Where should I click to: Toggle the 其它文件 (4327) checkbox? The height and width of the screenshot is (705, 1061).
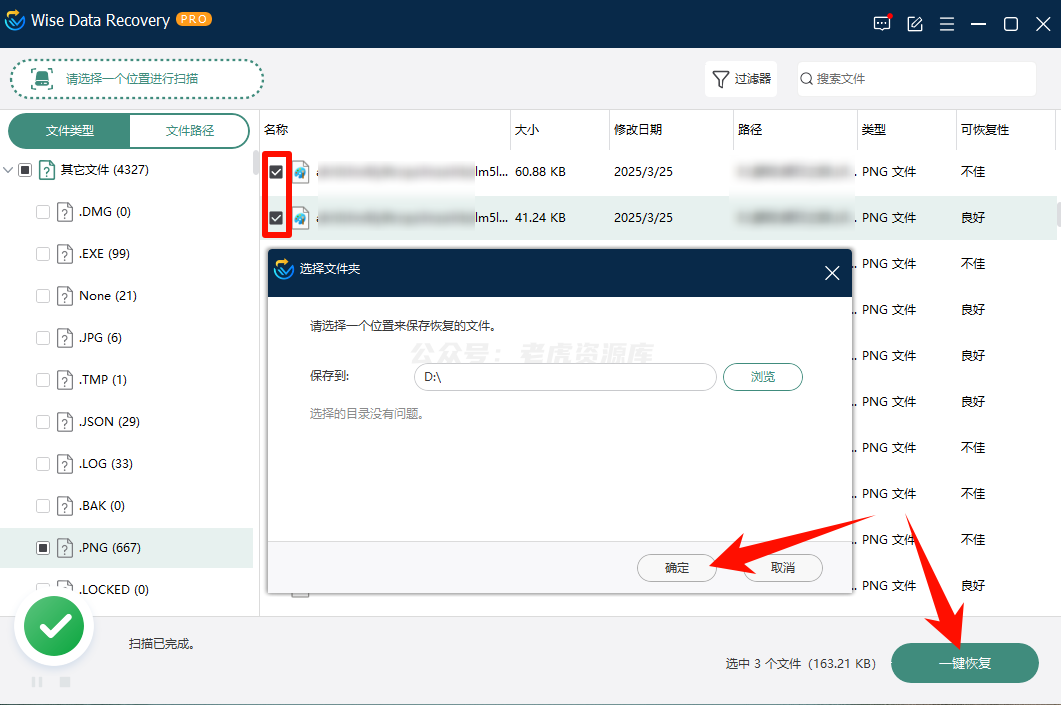[25, 170]
